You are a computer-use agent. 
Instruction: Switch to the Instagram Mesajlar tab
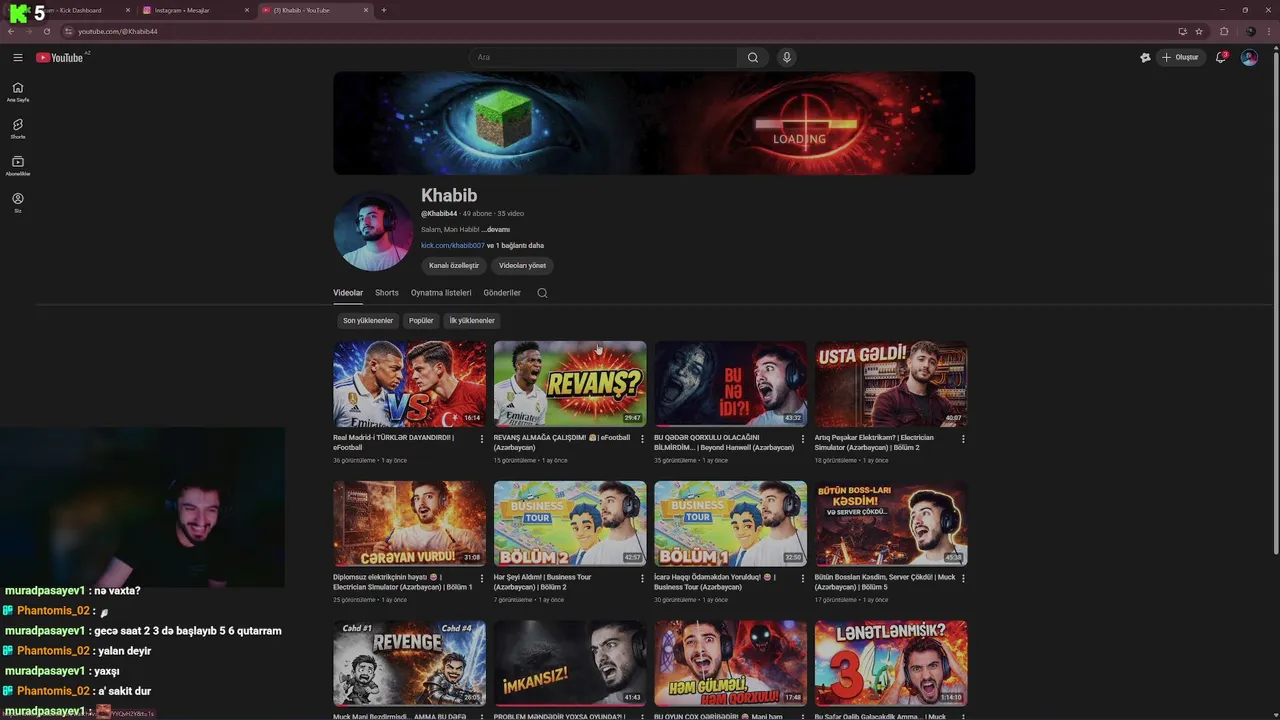pos(195,10)
